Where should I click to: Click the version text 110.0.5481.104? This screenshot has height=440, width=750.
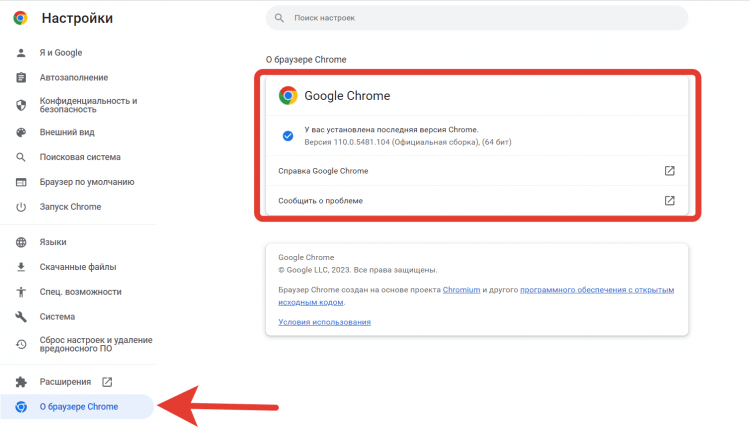point(362,142)
